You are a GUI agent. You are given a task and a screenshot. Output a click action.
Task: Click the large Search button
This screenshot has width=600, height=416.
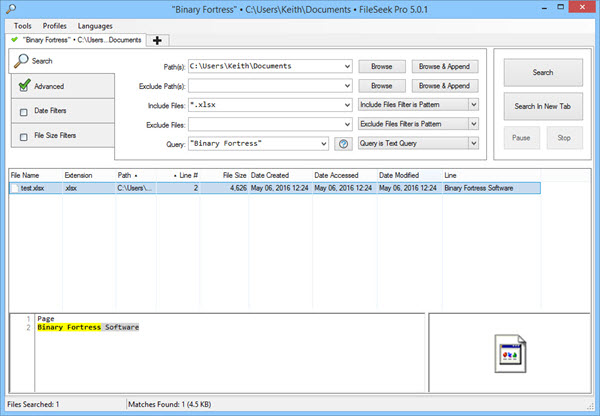543,72
